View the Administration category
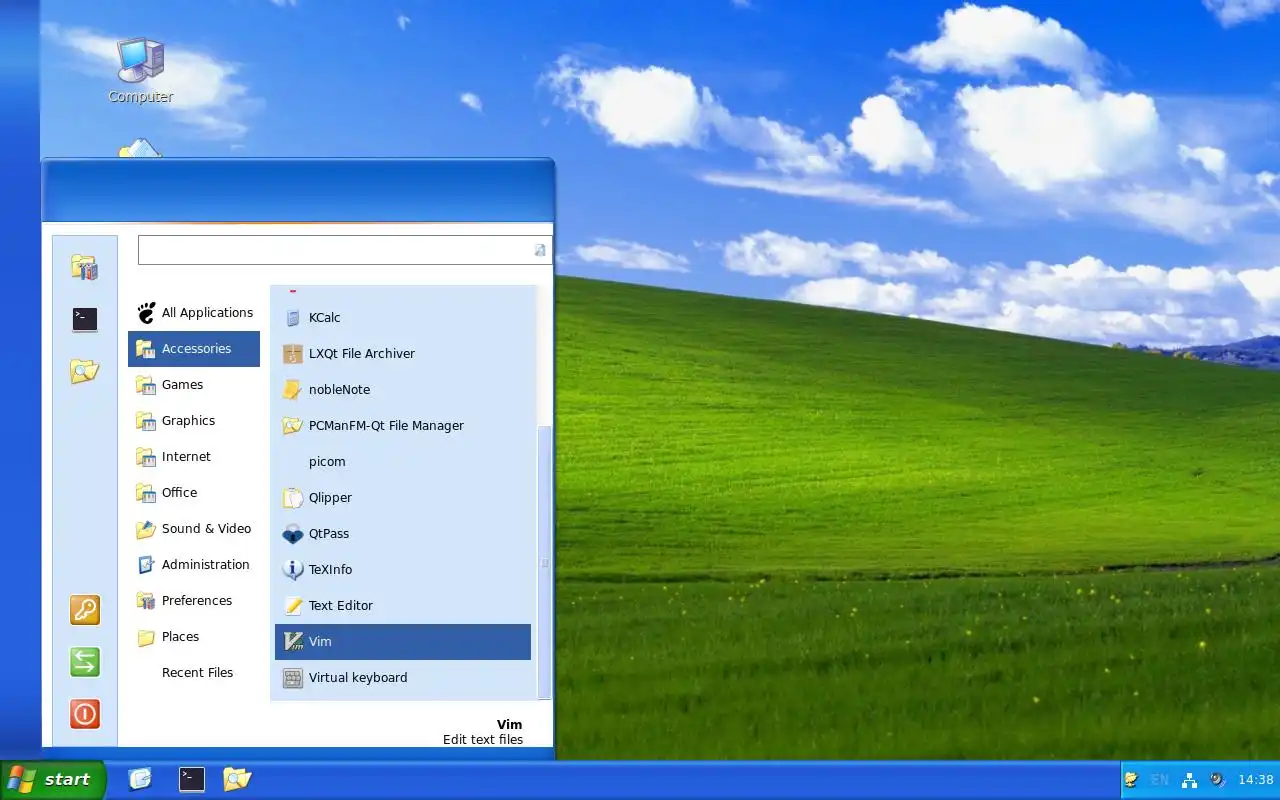This screenshot has height=800, width=1280. tap(194, 564)
